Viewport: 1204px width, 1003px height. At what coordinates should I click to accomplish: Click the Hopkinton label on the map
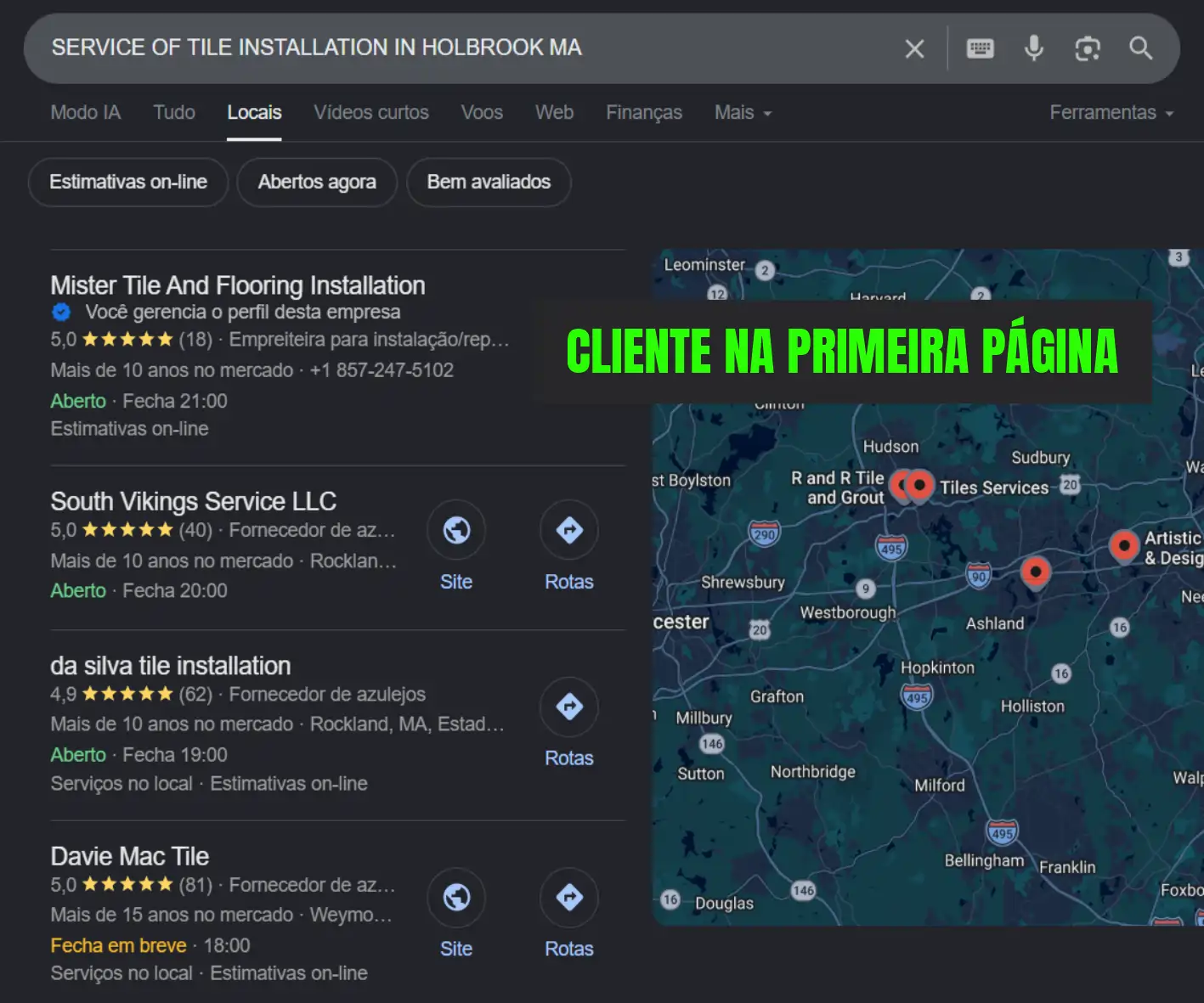[937, 668]
